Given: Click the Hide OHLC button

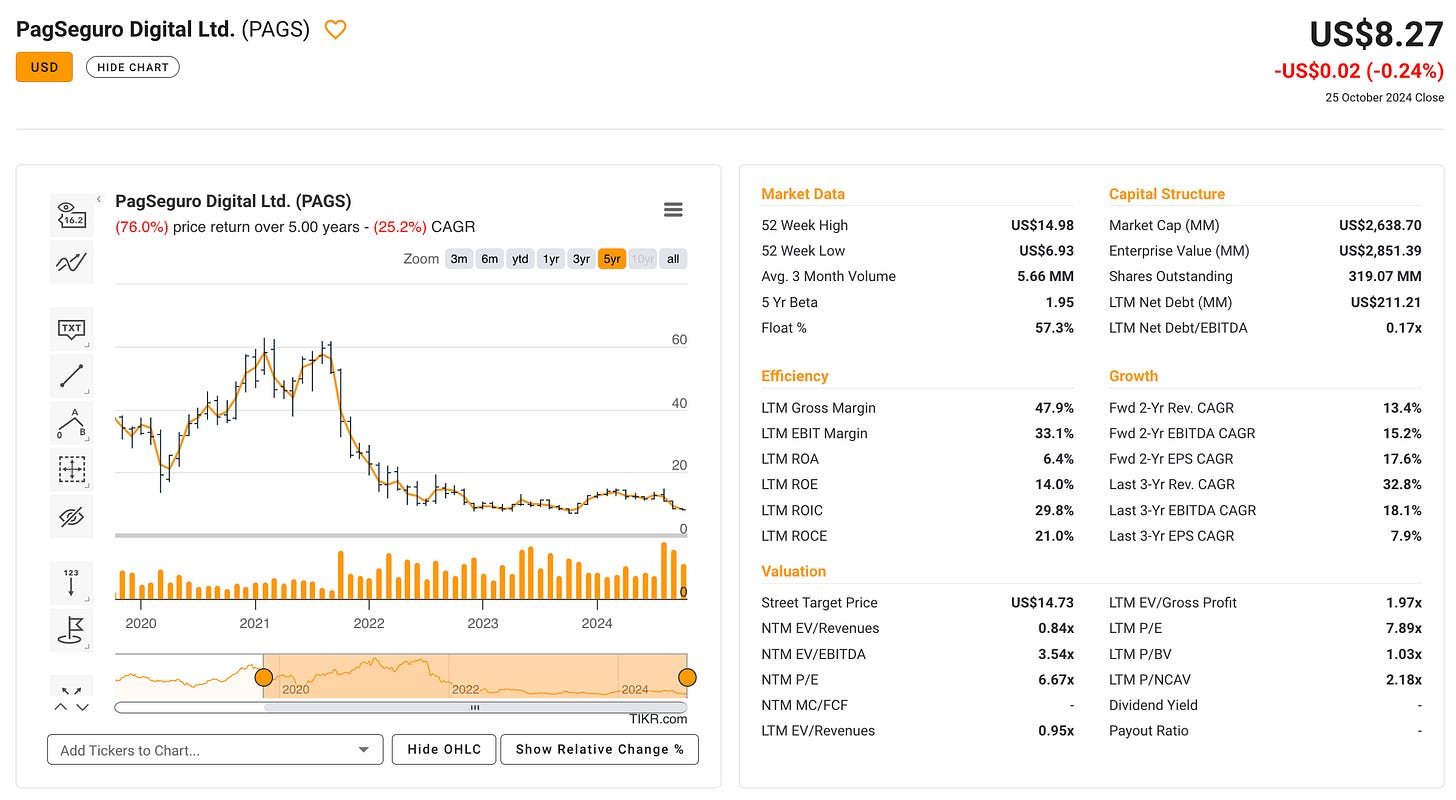Looking at the screenshot, I should [x=444, y=749].
